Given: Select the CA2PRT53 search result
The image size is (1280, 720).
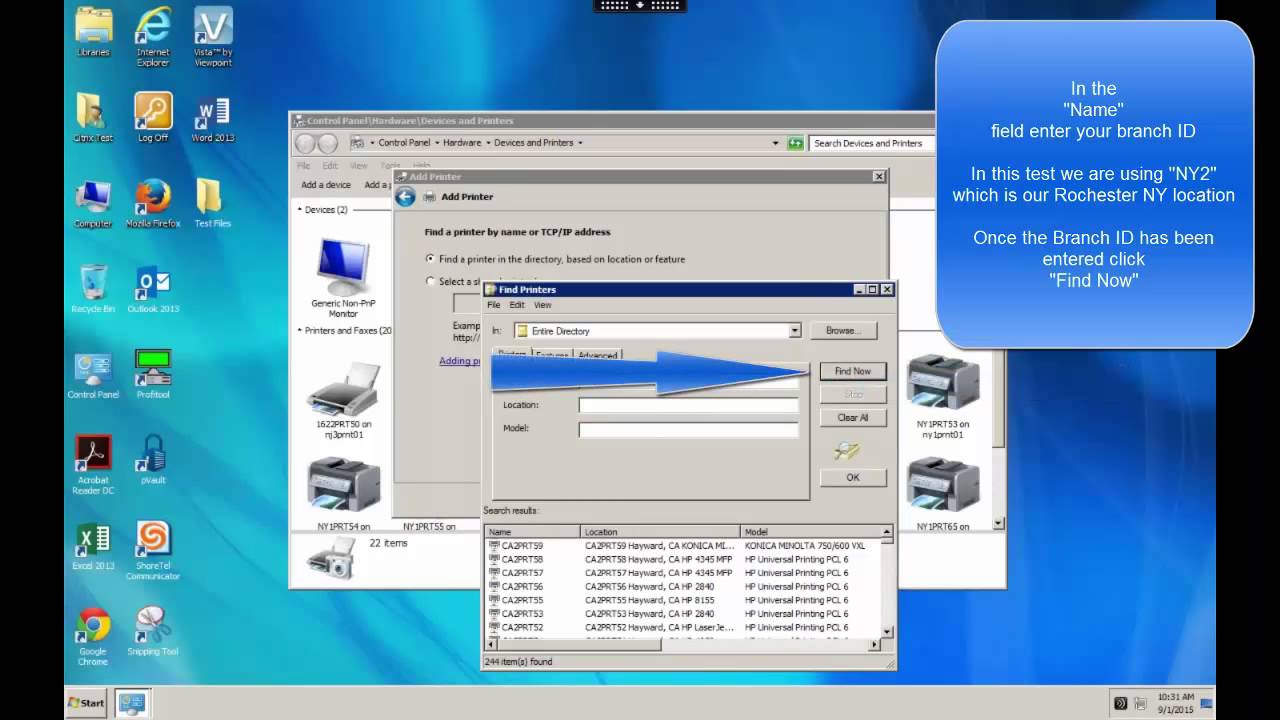Looking at the screenshot, I should click(522, 614).
